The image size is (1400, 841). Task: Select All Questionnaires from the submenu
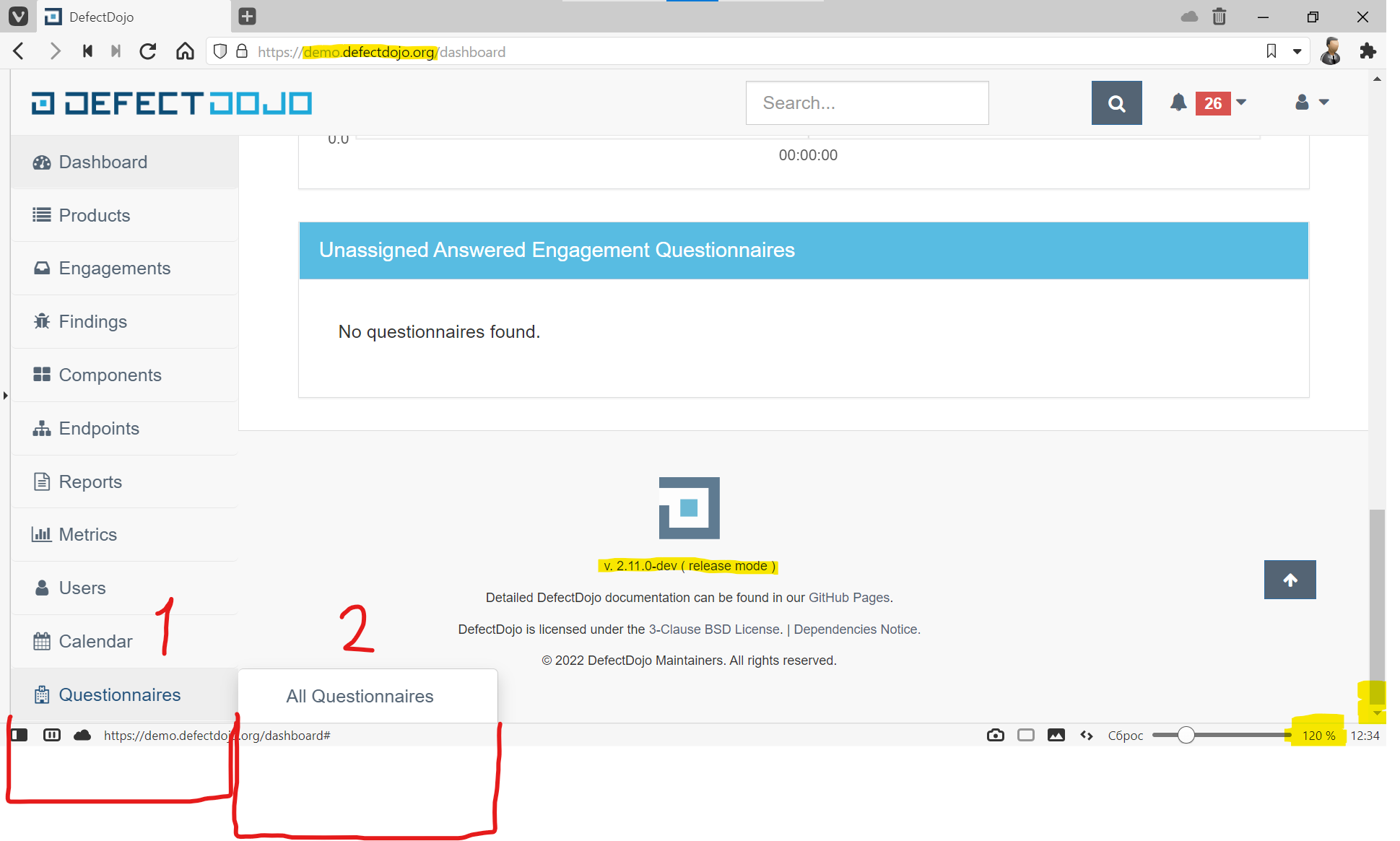(x=360, y=696)
